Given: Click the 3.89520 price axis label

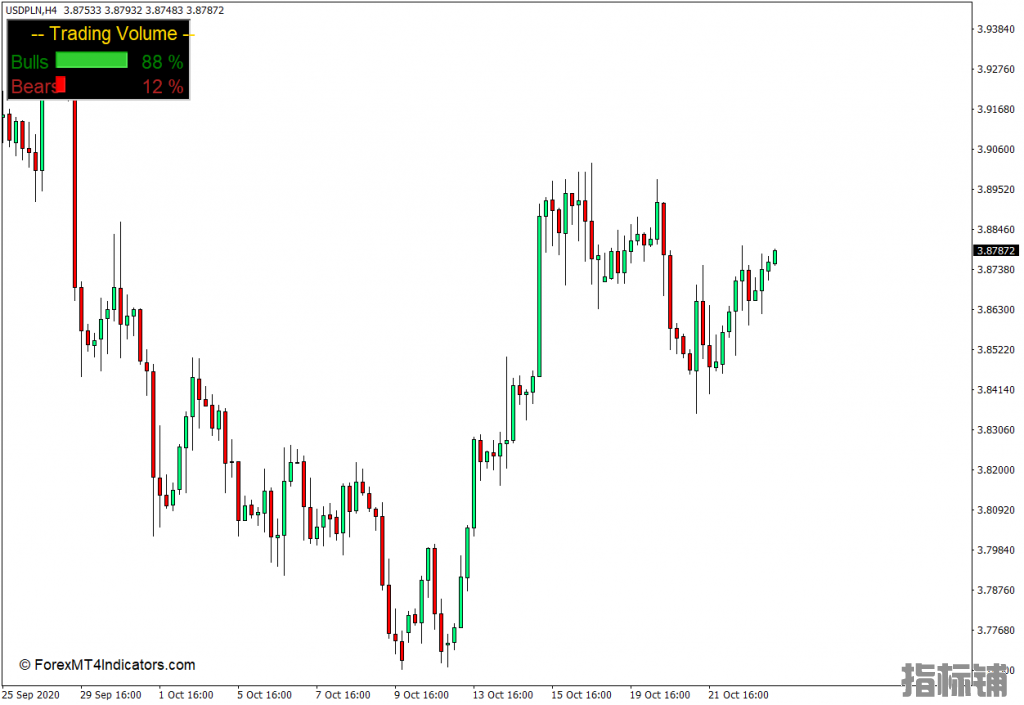Looking at the screenshot, I should (x=996, y=189).
